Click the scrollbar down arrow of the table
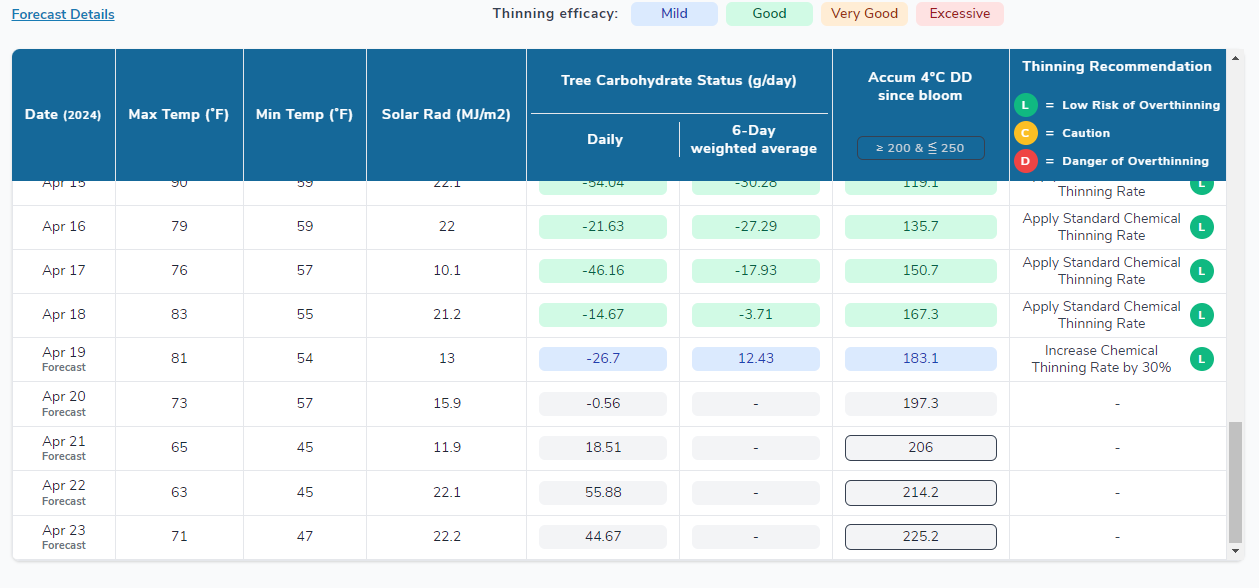The height and width of the screenshot is (588, 1259). click(1236, 551)
